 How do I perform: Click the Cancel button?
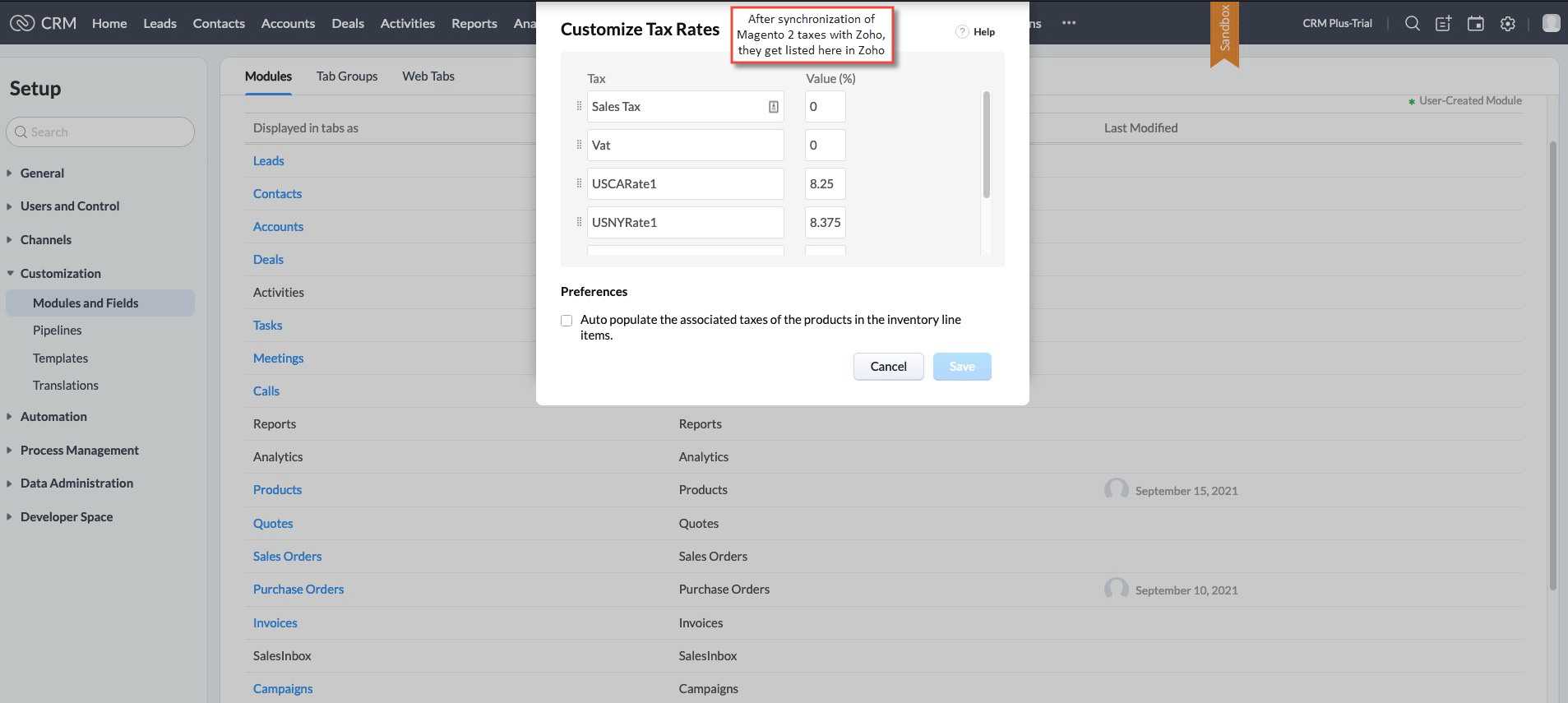889,367
